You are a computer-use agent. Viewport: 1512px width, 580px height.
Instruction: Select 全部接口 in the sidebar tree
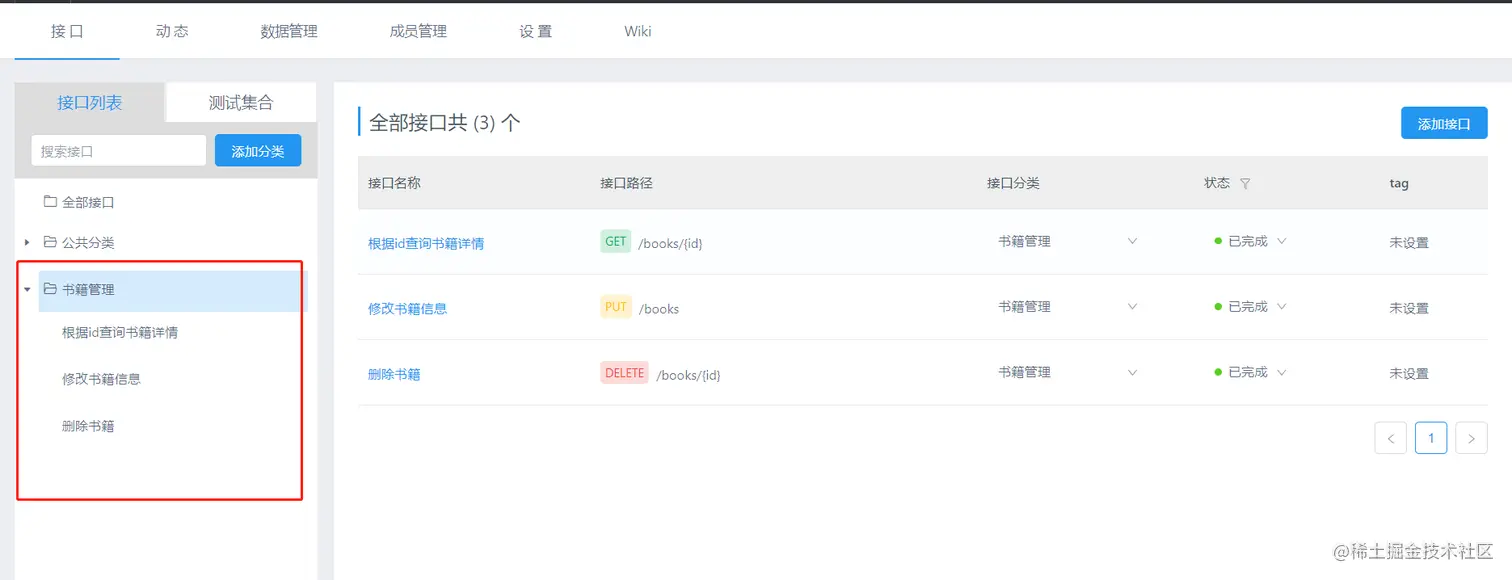88,202
